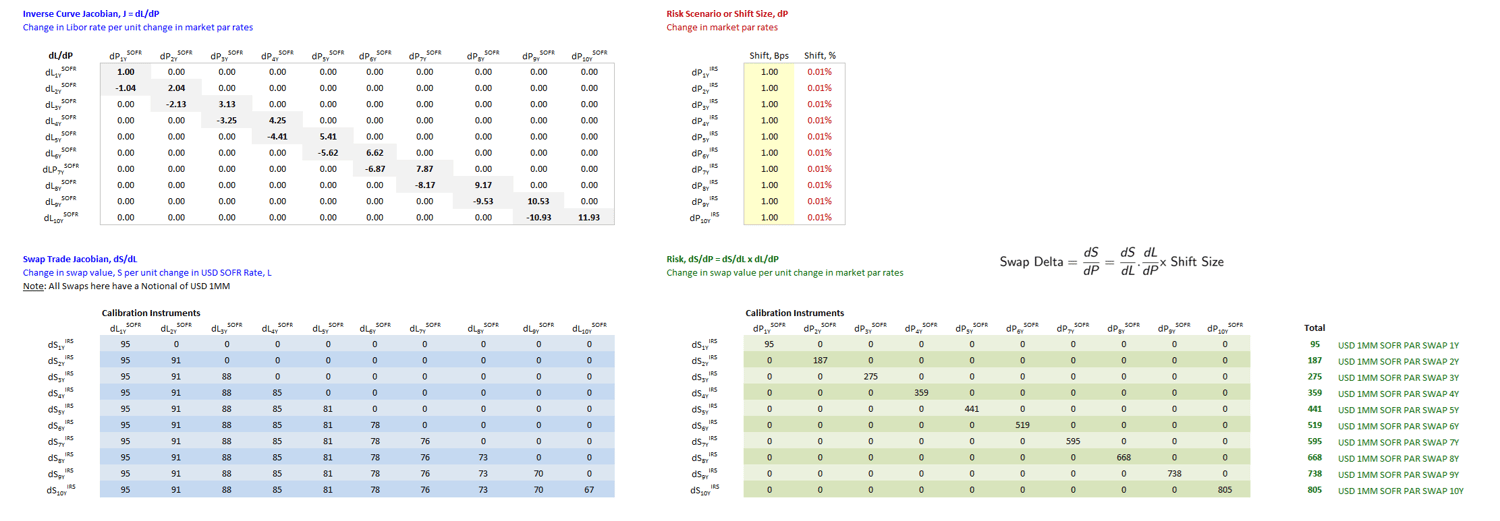Screen dimensions: 1500x521
Task: Click the 11.93 cell in the Jacobian matrix
Action: (x=590, y=217)
